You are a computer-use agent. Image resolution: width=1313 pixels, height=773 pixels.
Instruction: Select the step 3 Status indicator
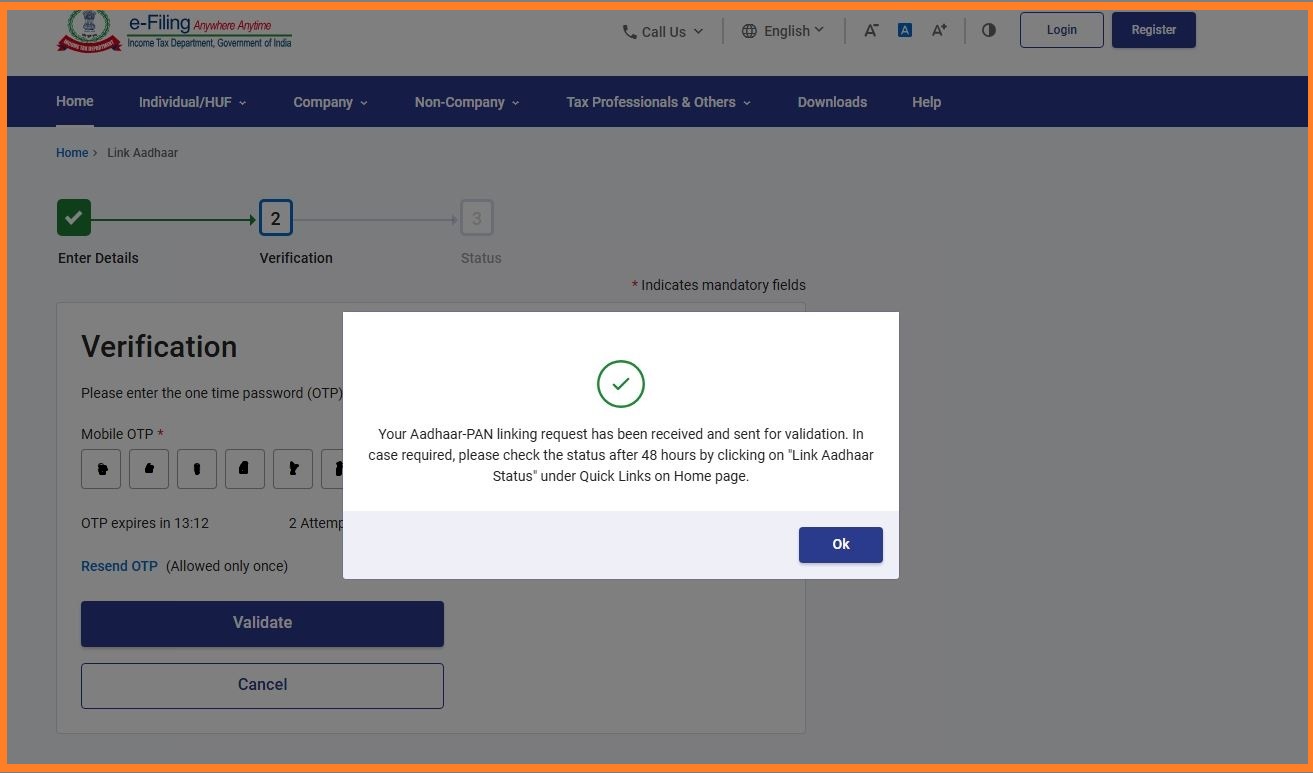[x=477, y=218]
